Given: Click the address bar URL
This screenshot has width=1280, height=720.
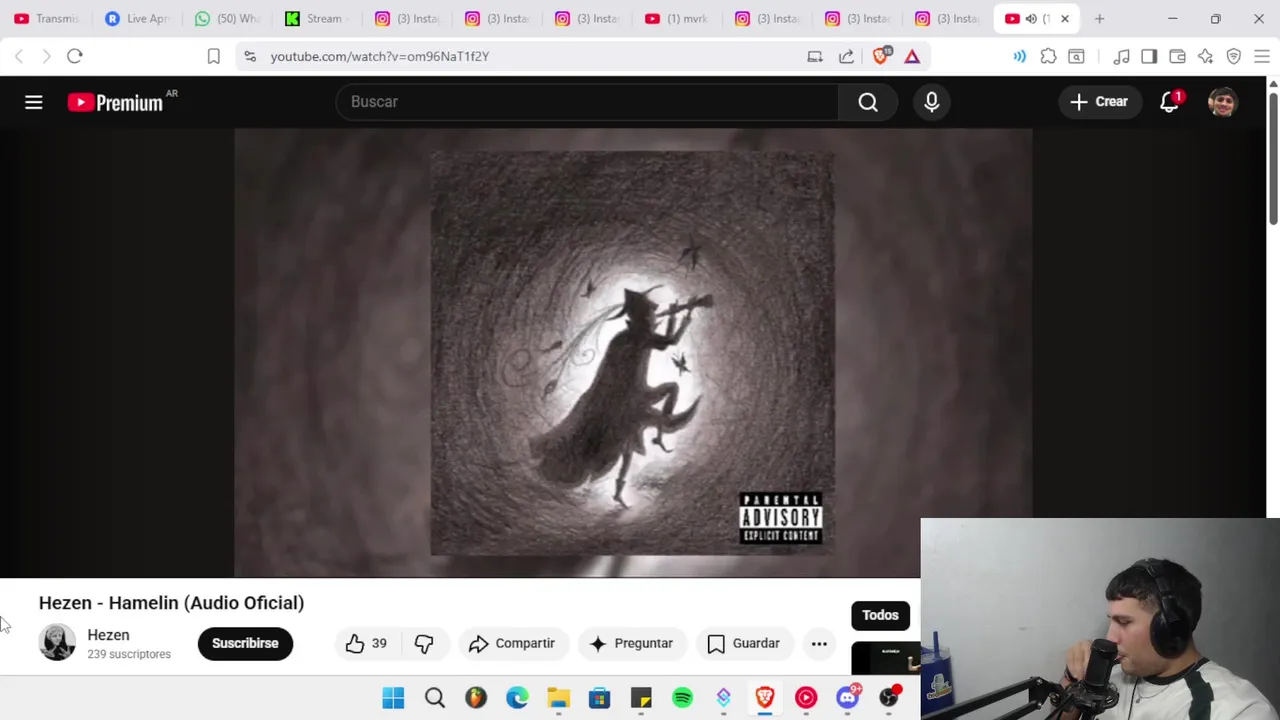Looking at the screenshot, I should (x=380, y=56).
